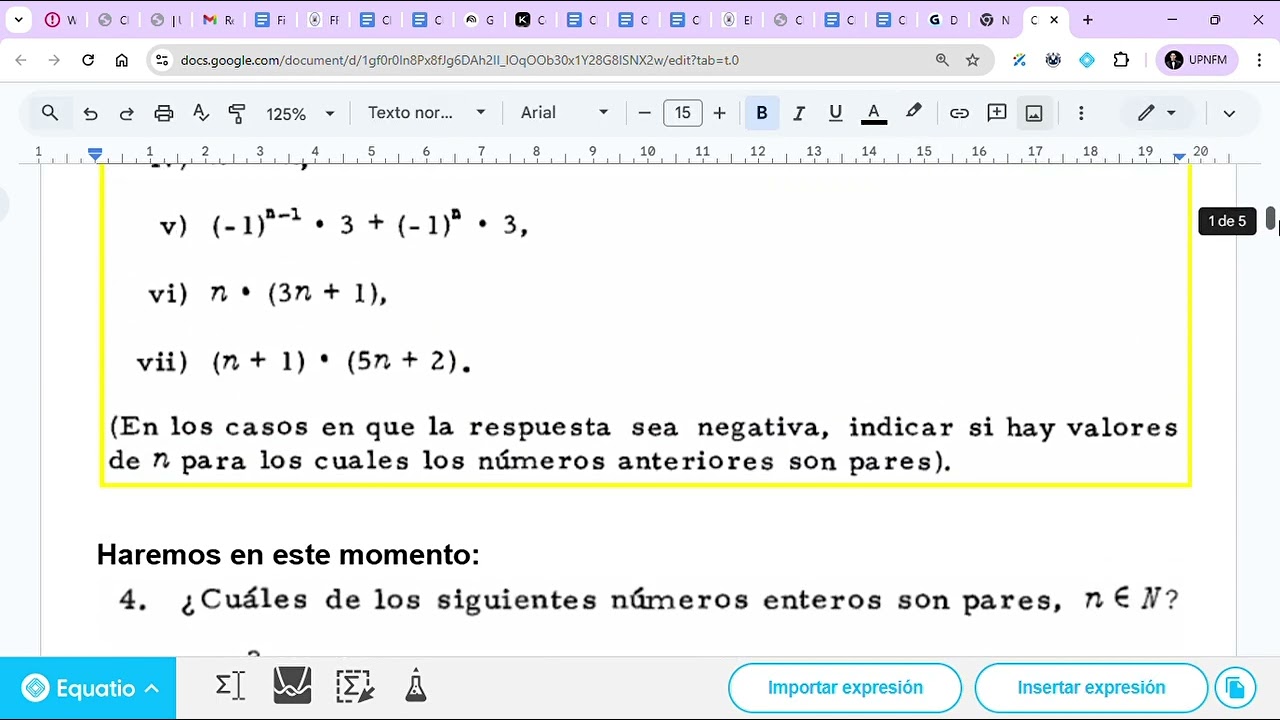1280x720 pixels.
Task: Open the 125% zoom dropdown
Action: (300, 113)
